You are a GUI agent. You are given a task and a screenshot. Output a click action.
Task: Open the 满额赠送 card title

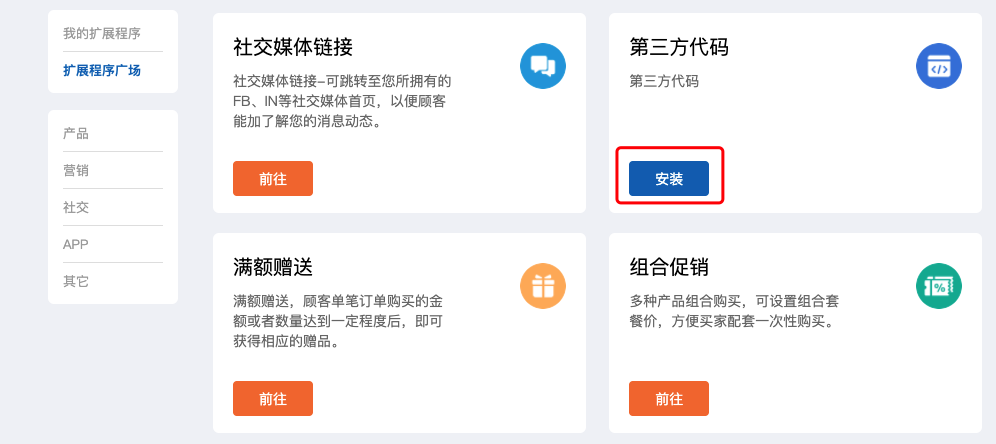point(273,267)
